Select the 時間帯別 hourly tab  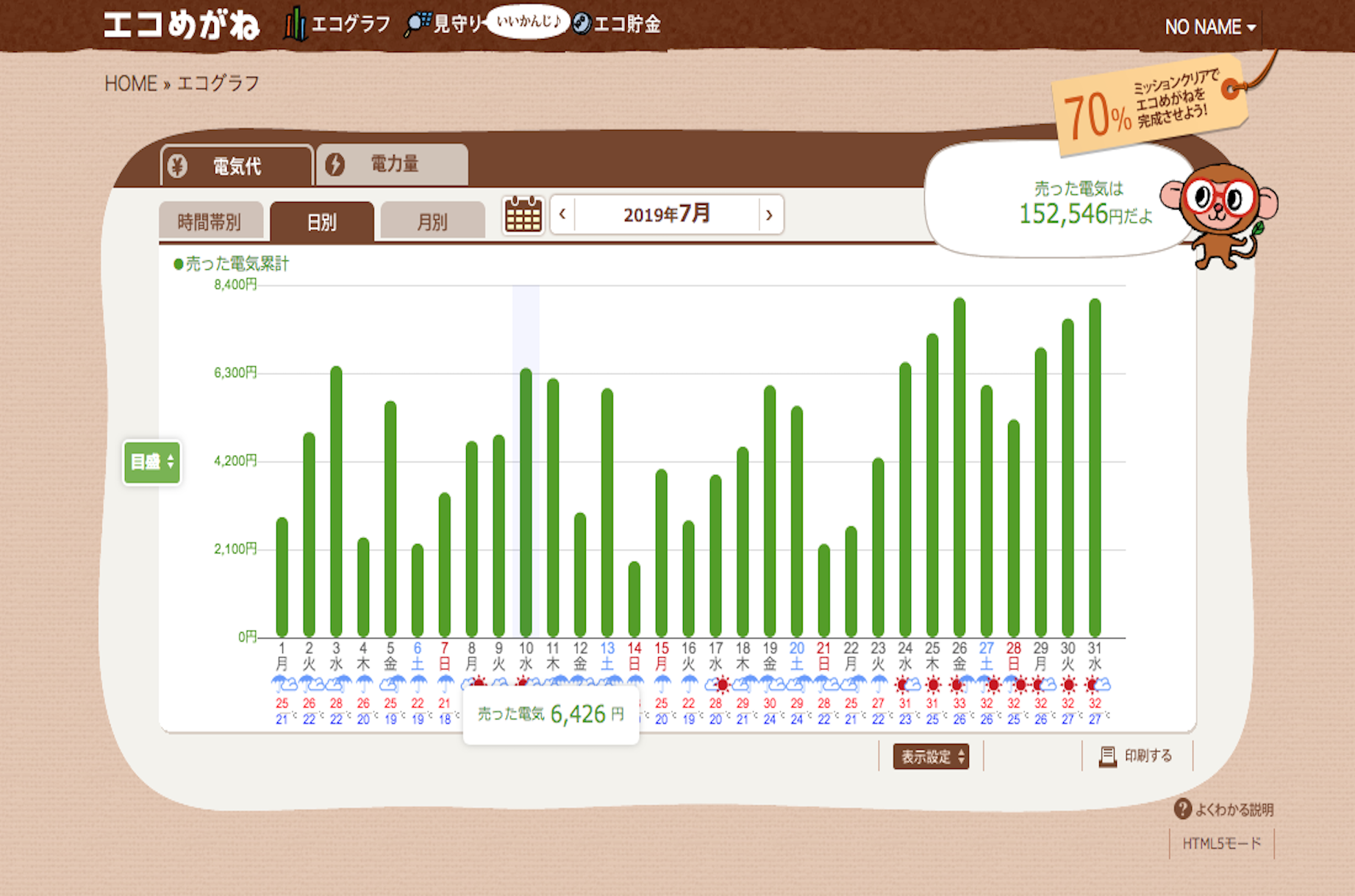point(210,222)
